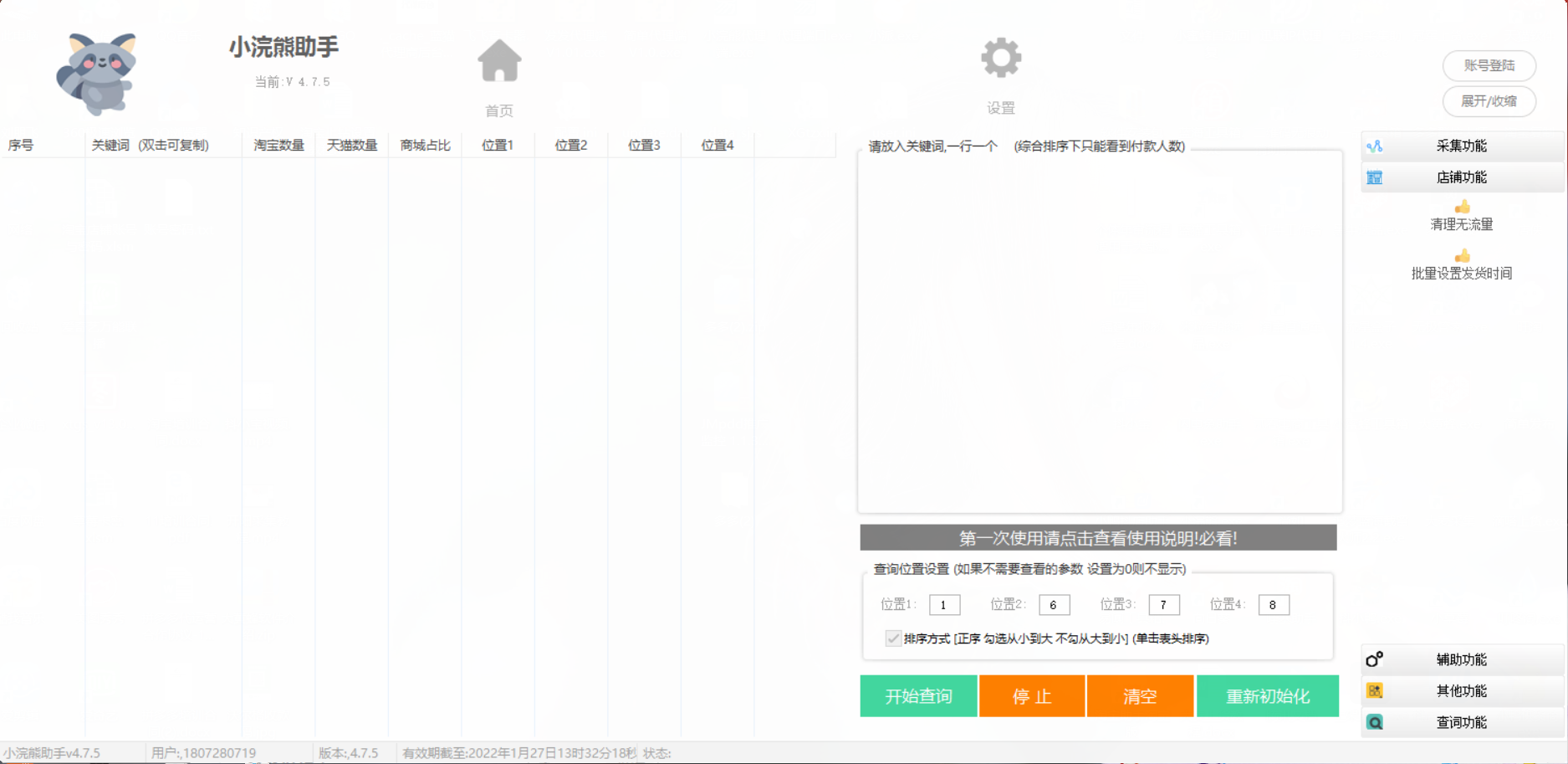This screenshot has height=764, width=1568.
Task: Sort table by 天猫数量 column header
Action: 351,146
